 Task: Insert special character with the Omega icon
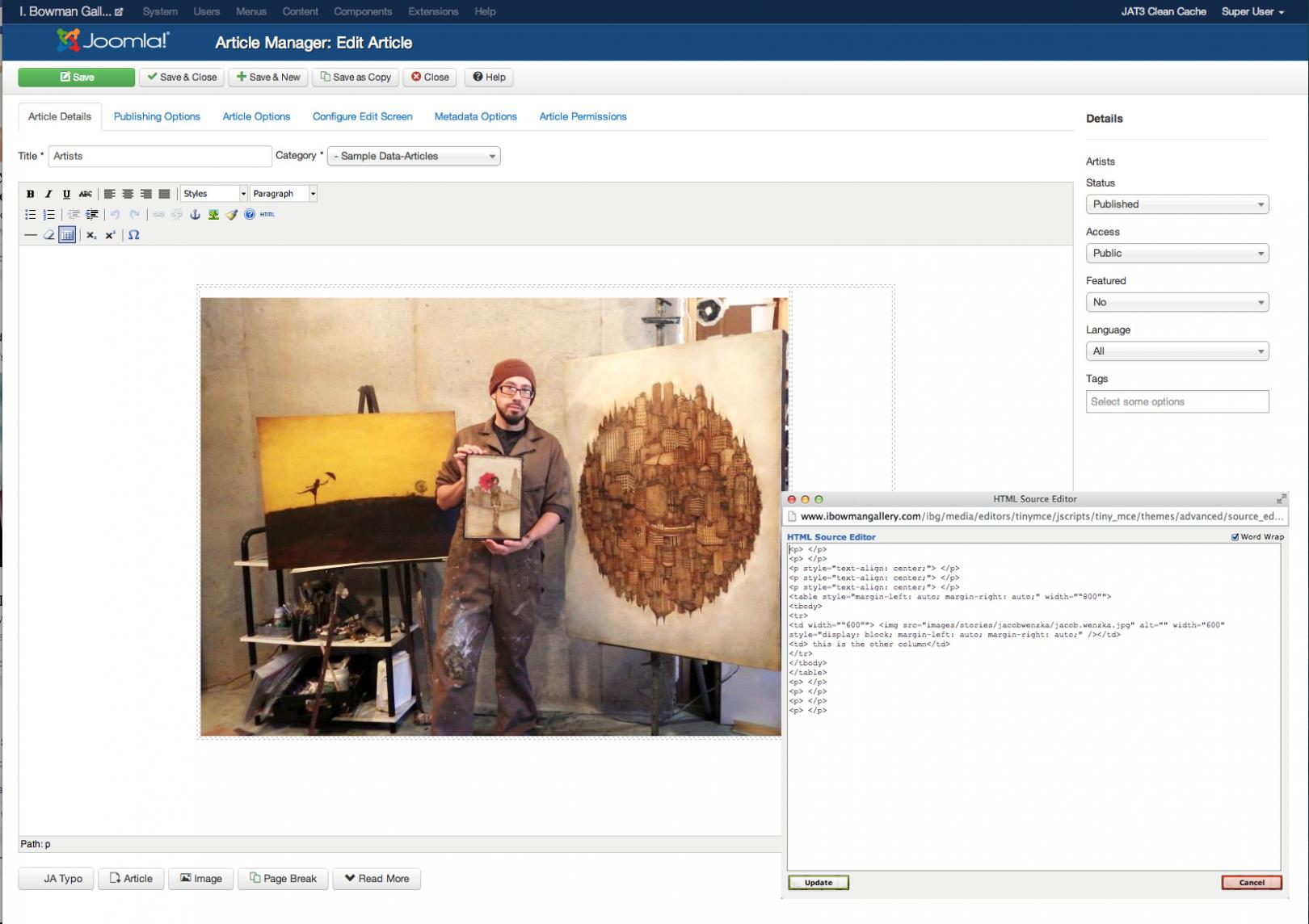pyautogui.click(x=134, y=235)
